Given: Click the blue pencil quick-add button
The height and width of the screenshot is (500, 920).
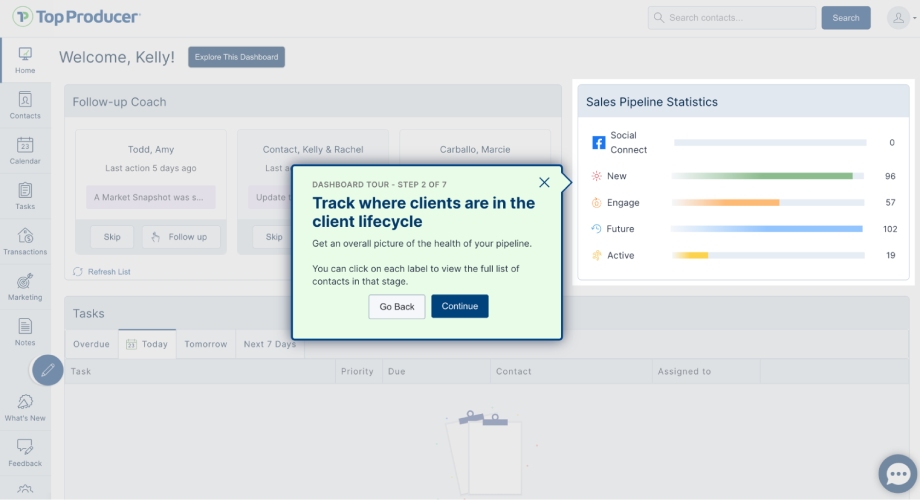Looking at the screenshot, I should pos(47,370).
